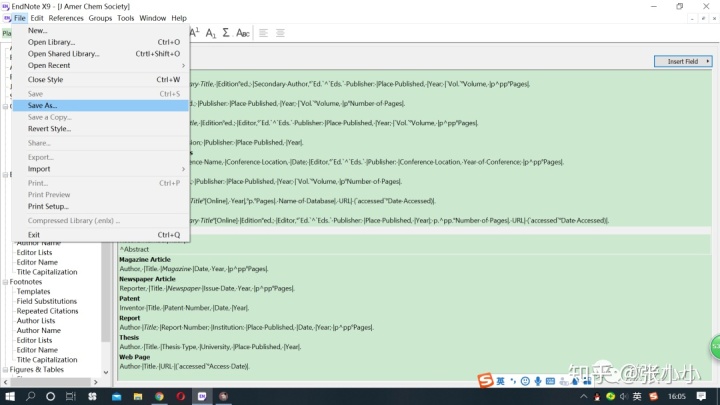The image size is (720, 405).
Task: Open the Groups menu
Action: click(100, 18)
